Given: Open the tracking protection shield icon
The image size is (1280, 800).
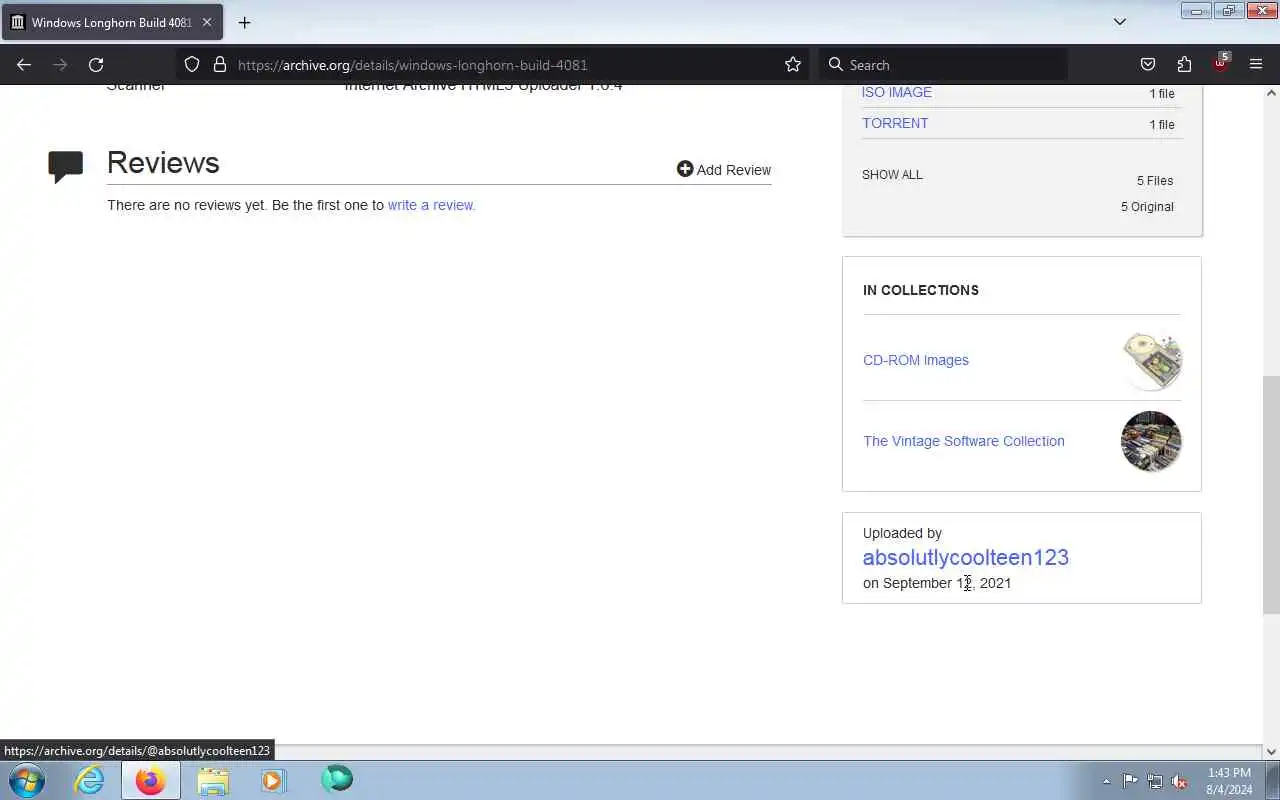Looking at the screenshot, I should click(192, 64).
